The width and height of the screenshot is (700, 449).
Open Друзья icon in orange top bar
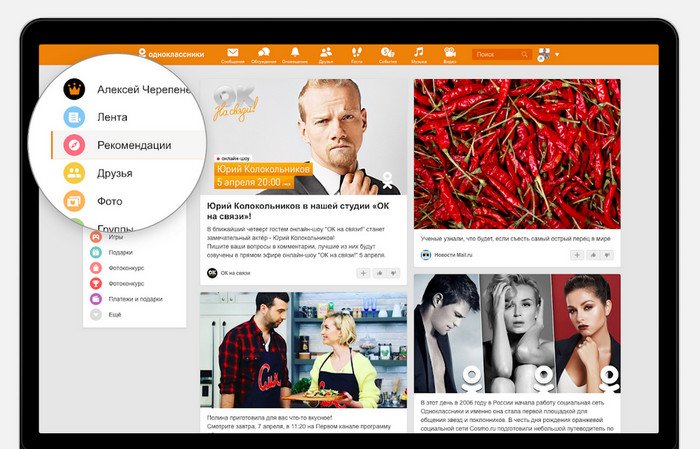tap(326, 52)
